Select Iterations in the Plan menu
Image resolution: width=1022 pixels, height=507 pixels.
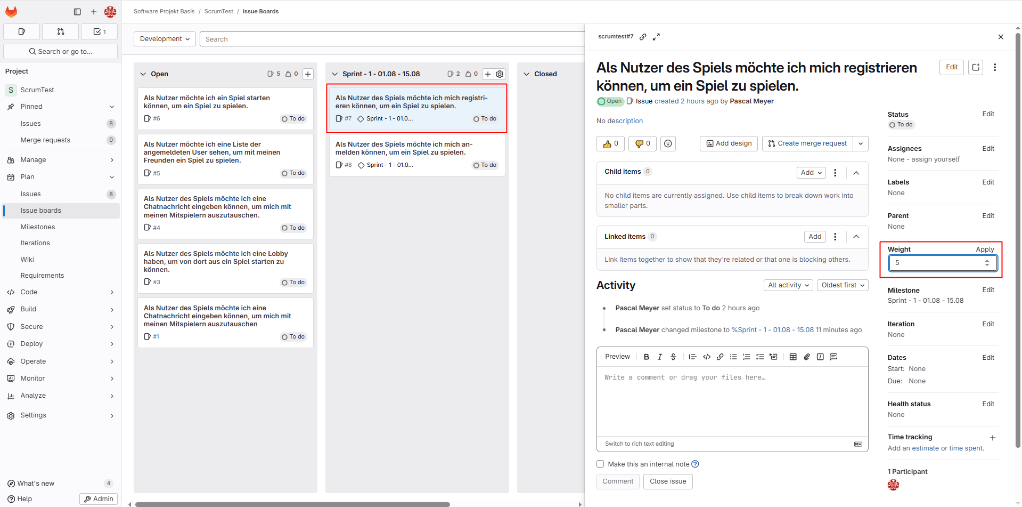pos(36,243)
